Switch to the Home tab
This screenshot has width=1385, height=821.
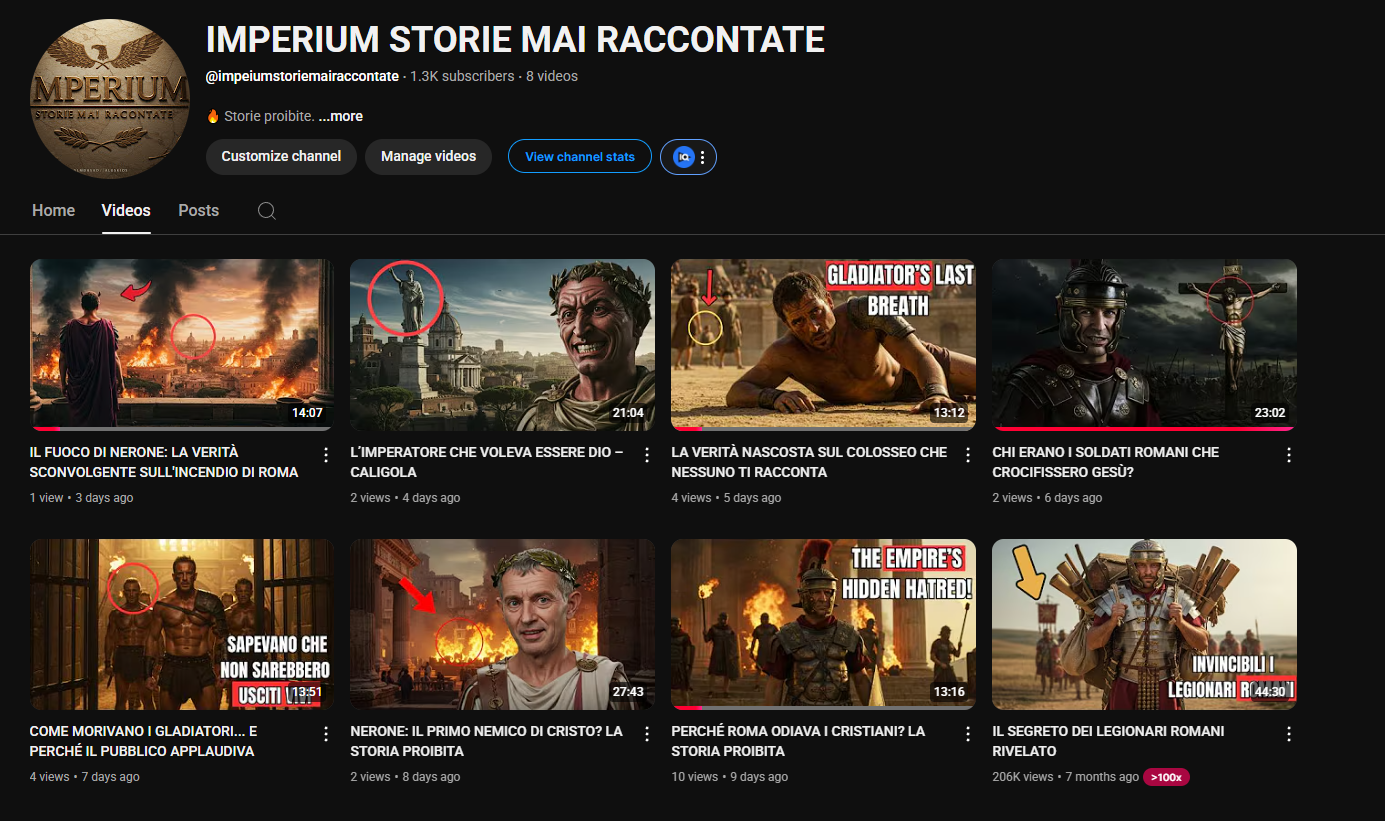(x=53, y=210)
